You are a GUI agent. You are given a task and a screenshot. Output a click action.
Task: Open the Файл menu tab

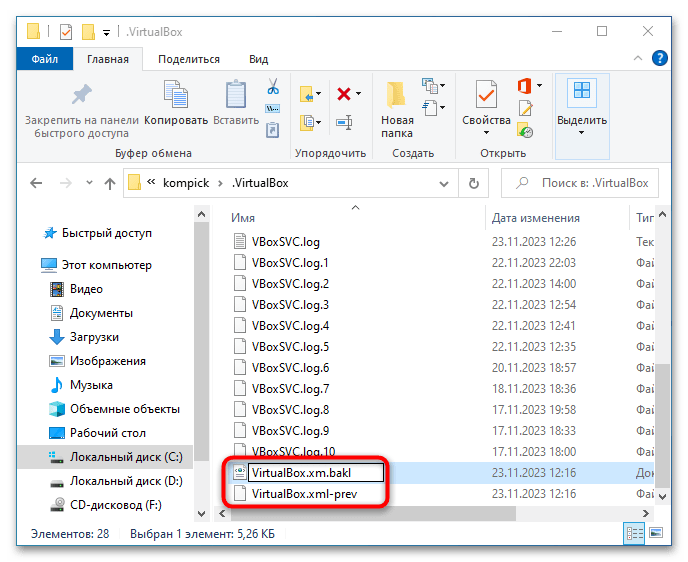[x=45, y=59]
